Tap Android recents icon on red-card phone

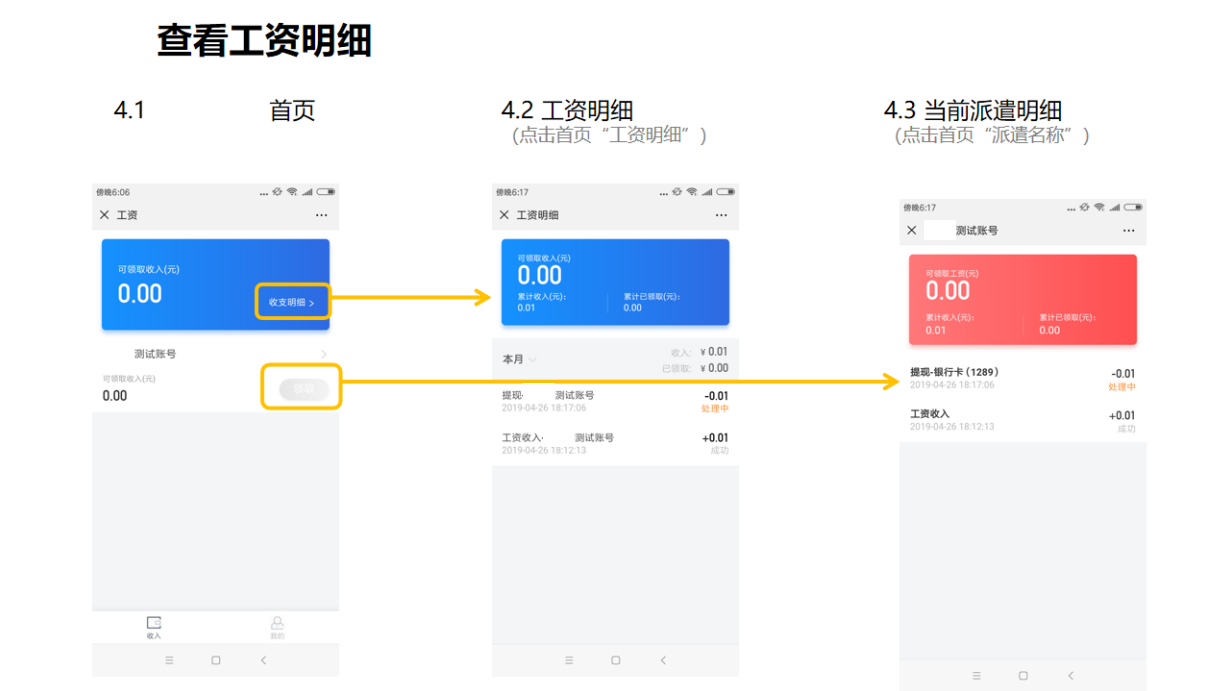coord(976,676)
